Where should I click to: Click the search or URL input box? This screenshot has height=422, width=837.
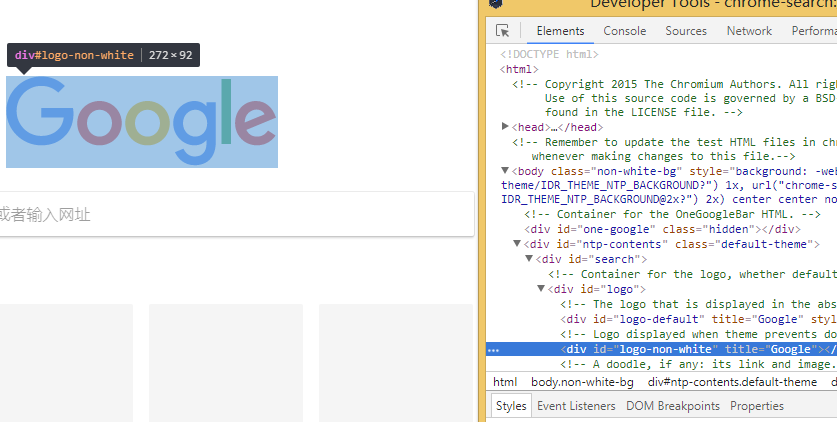(x=235, y=214)
